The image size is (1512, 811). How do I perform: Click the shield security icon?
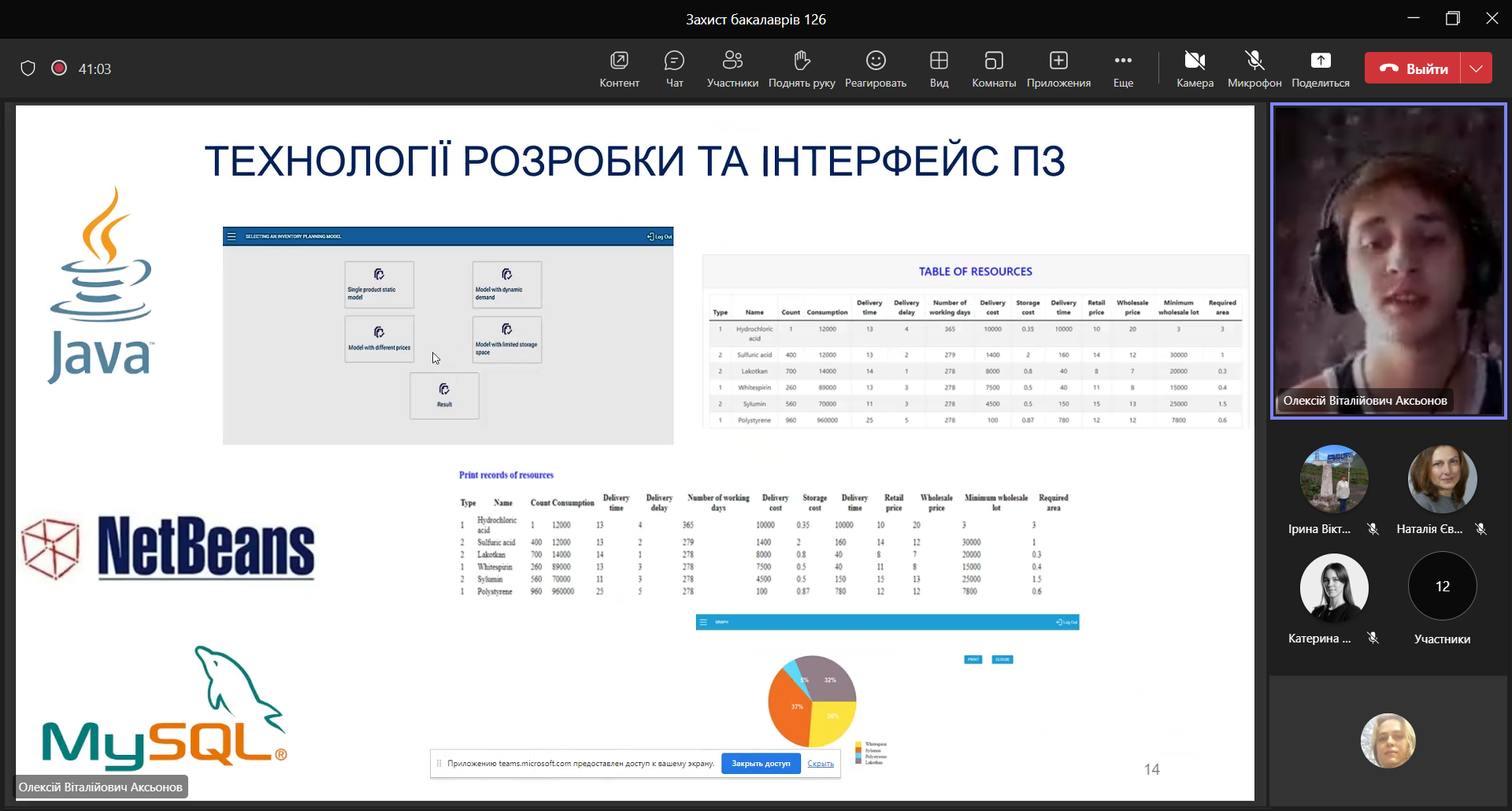28,69
